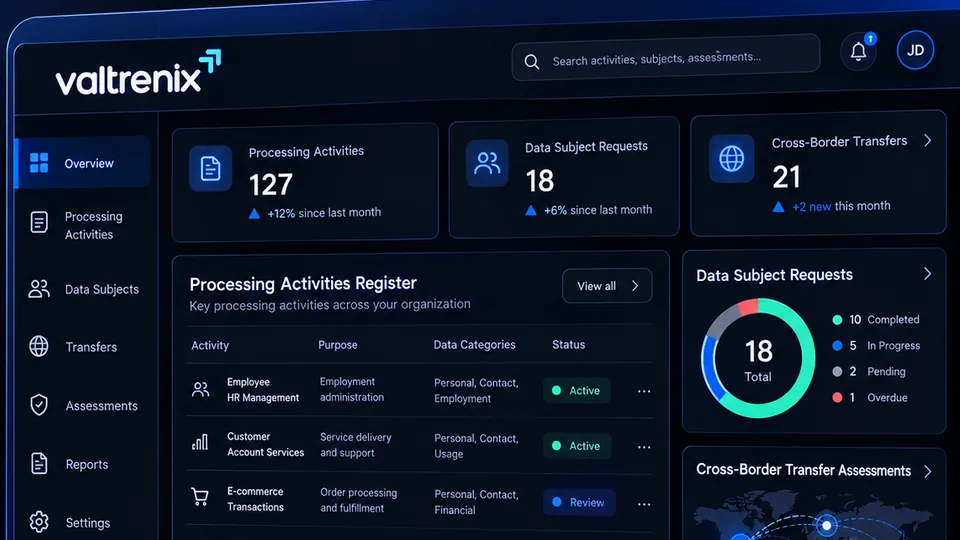This screenshot has height=540, width=960.
Task: Expand Cross-Border Transfer Assessments panel chevron
Action: click(928, 471)
